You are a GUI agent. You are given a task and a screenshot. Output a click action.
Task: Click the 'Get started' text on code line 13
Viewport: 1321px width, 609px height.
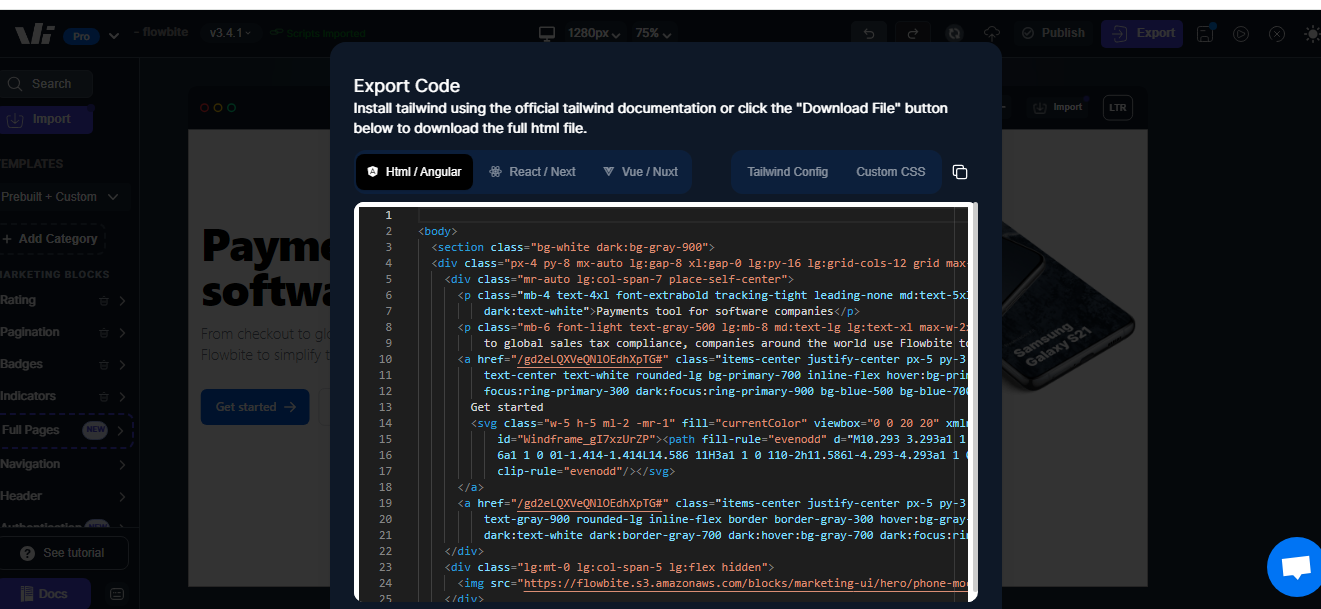507,407
